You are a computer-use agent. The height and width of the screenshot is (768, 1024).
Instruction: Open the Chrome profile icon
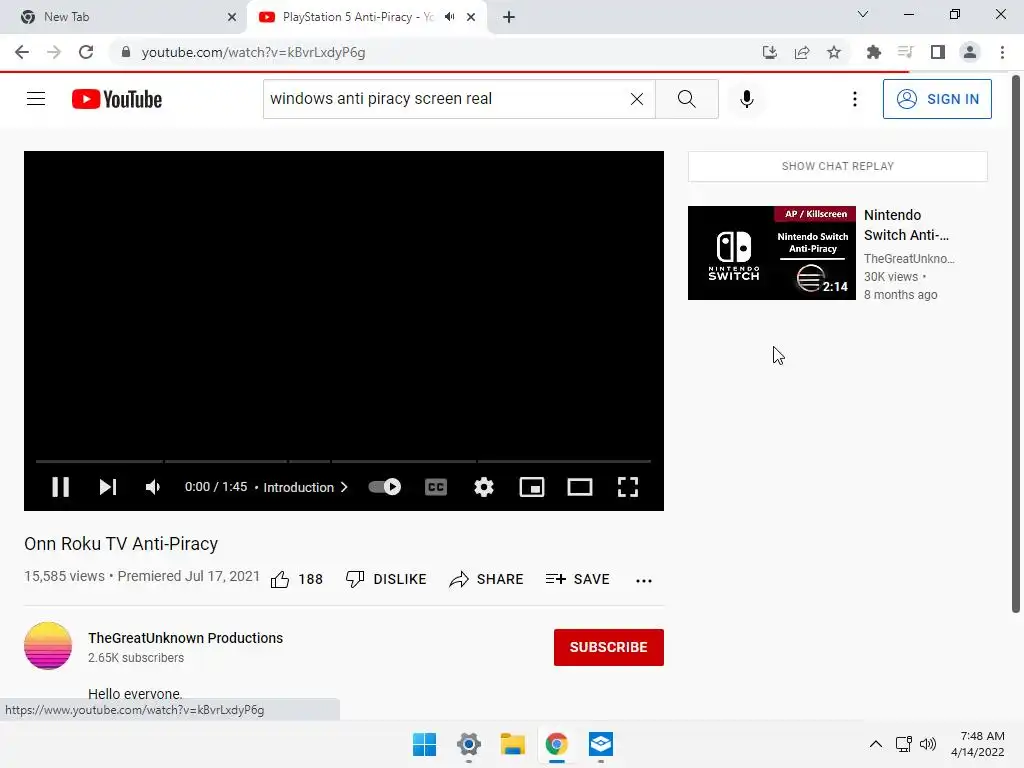coord(970,52)
